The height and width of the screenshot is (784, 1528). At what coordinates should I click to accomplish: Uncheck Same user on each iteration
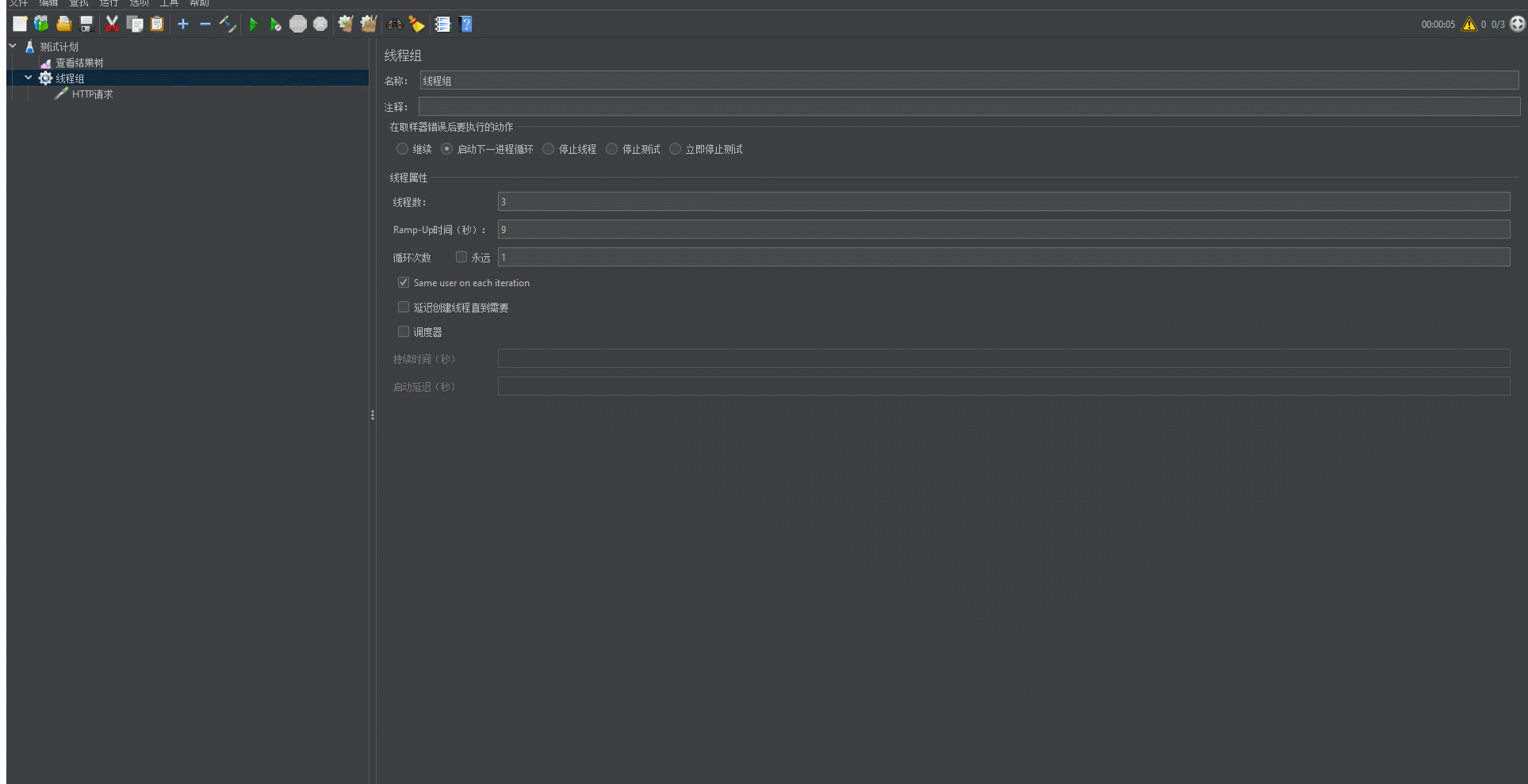pyautogui.click(x=404, y=283)
